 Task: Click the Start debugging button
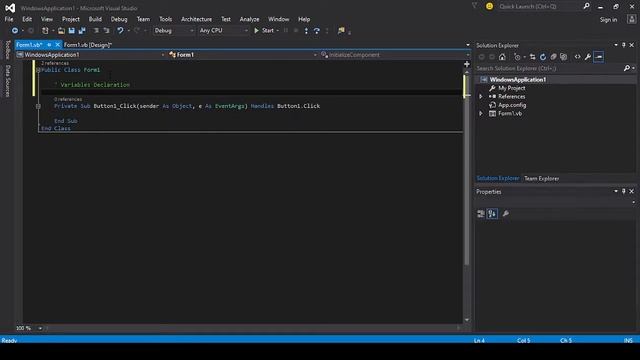264,31
